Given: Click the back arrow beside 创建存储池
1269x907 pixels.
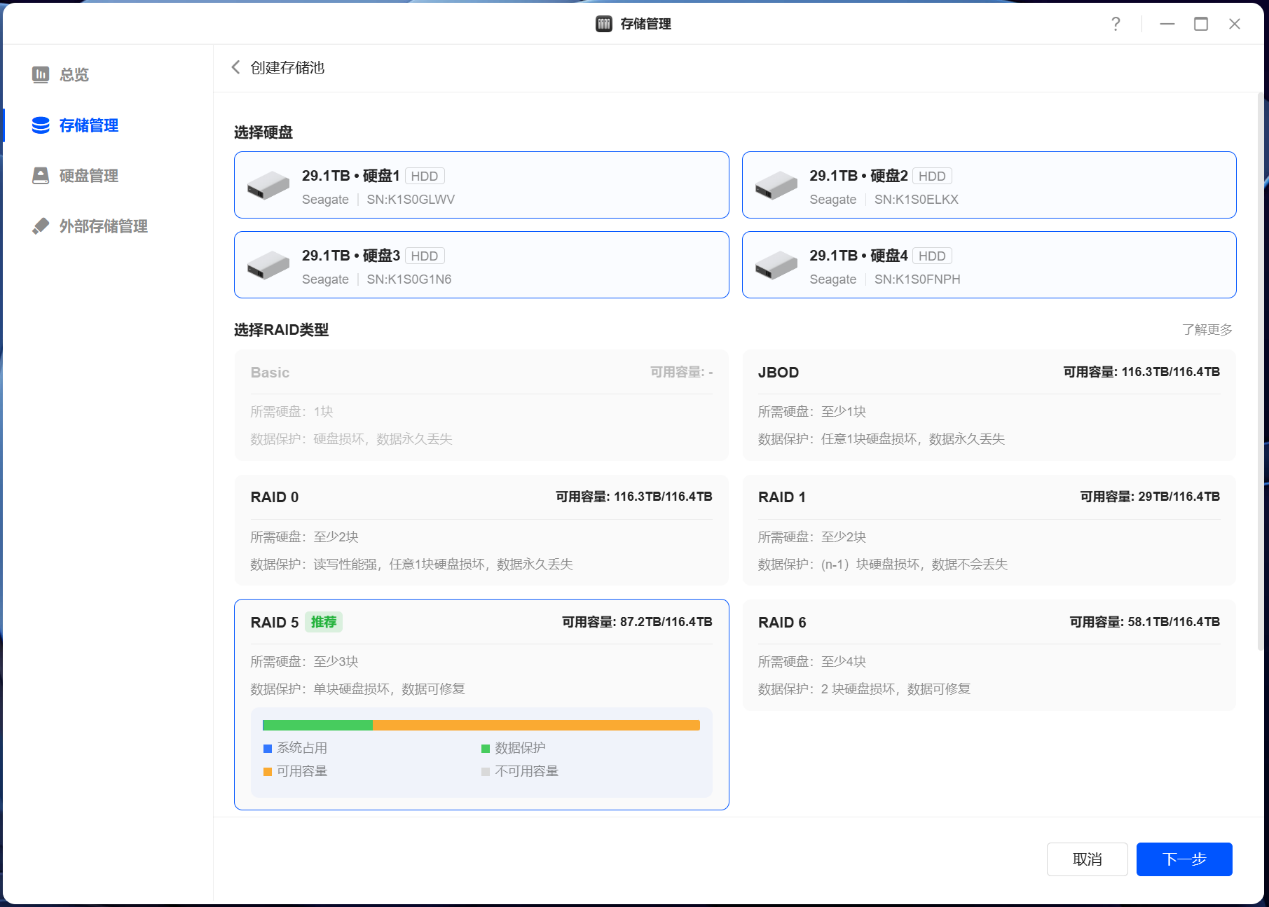Looking at the screenshot, I should coord(236,67).
